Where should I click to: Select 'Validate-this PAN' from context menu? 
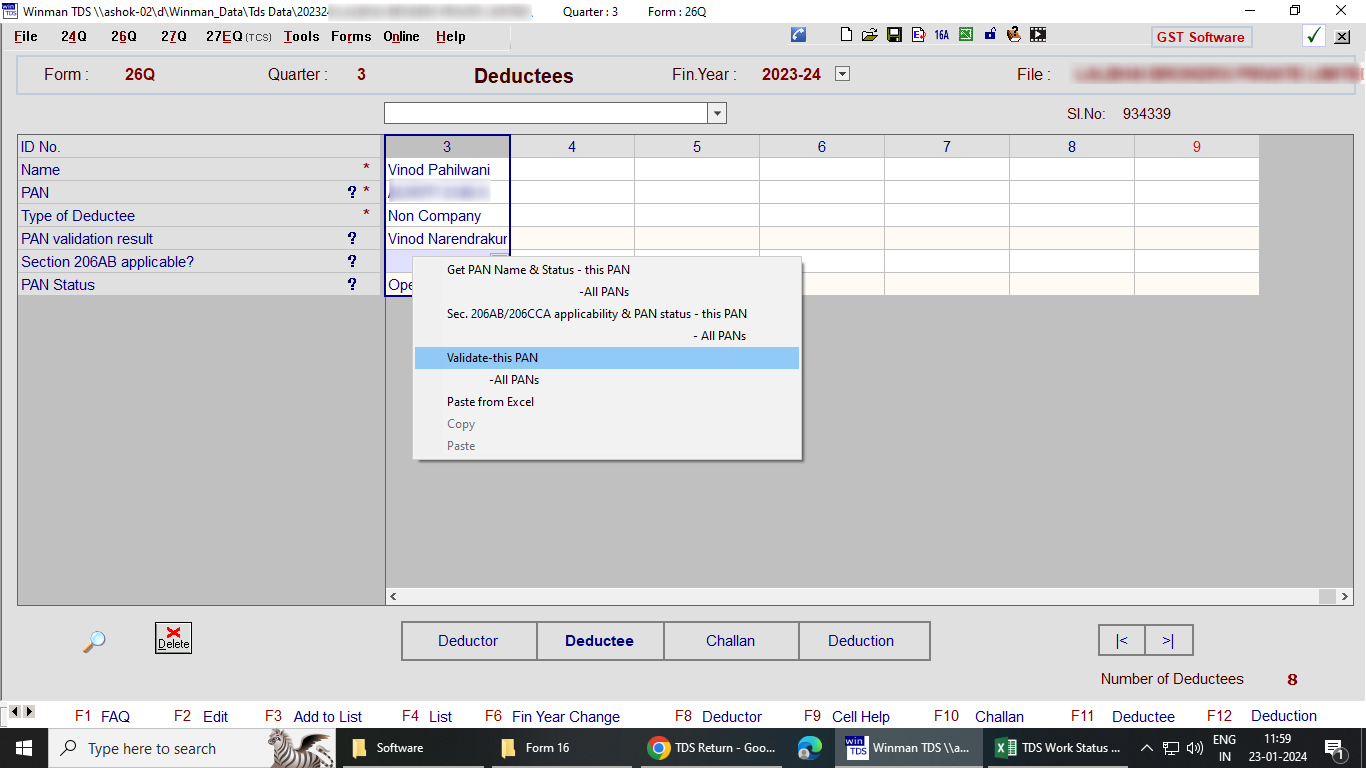point(491,357)
